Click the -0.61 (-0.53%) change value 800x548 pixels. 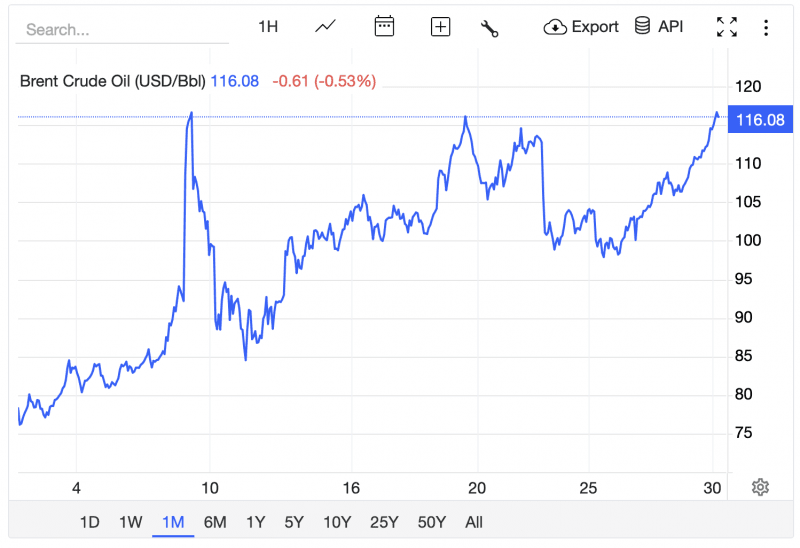pos(324,81)
